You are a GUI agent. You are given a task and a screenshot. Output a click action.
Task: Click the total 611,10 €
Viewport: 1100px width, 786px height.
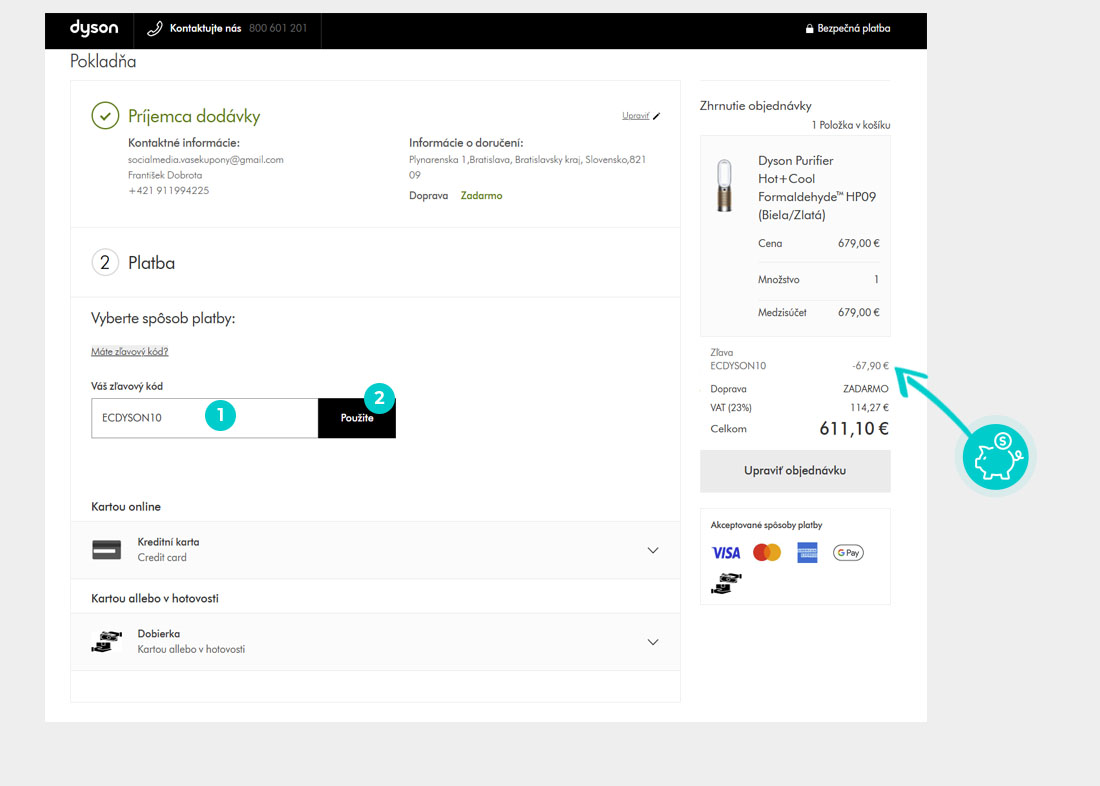point(854,429)
